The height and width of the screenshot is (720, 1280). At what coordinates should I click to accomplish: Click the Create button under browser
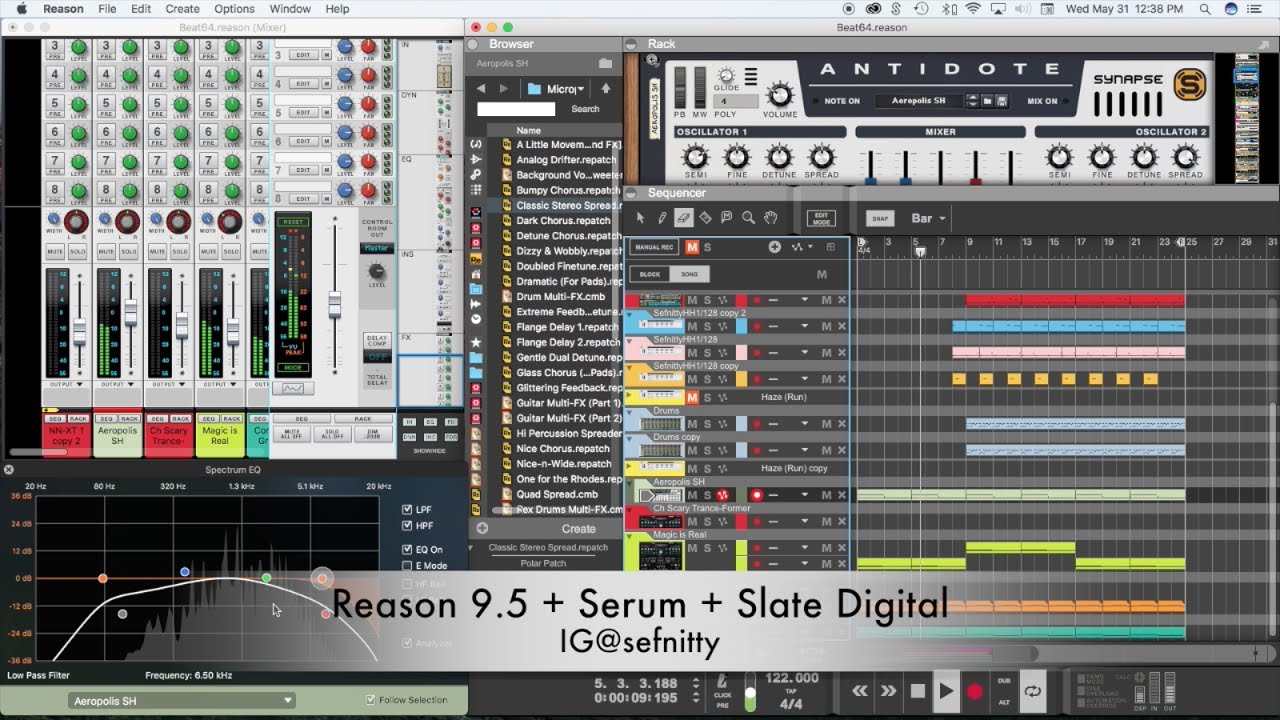click(x=579, y=529)
